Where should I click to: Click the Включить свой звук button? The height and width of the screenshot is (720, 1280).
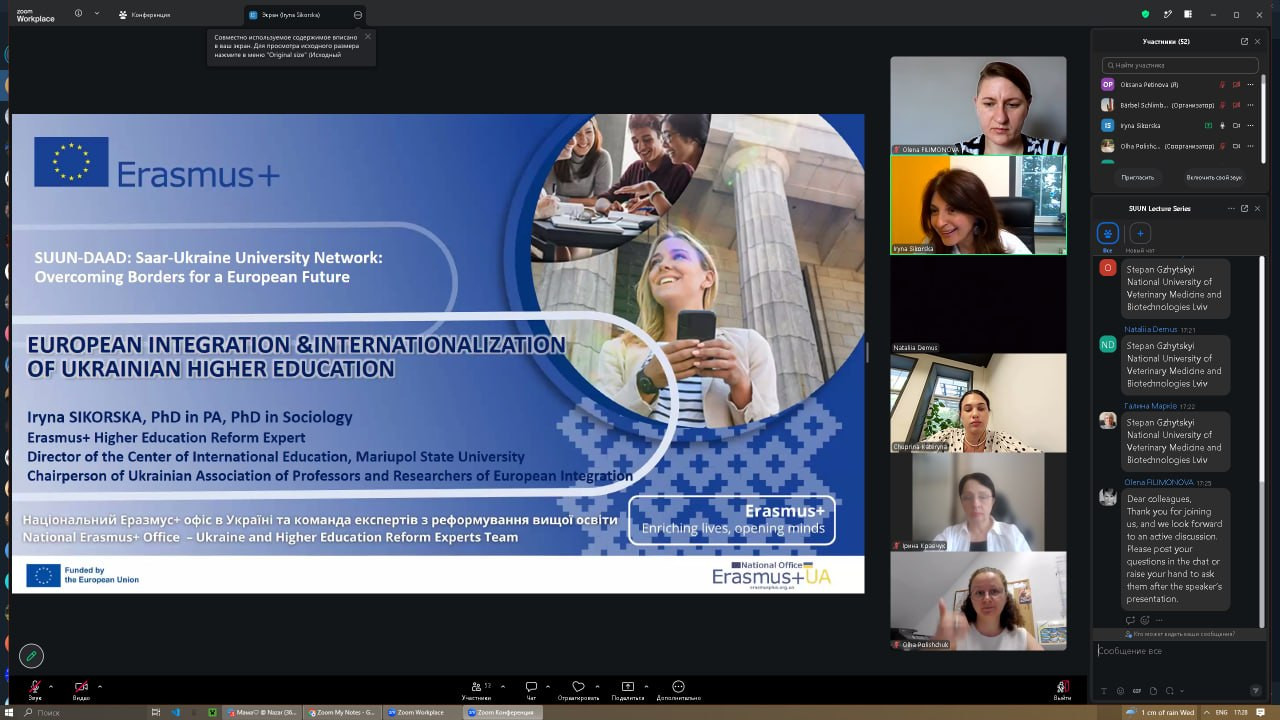click(1214, 177)
